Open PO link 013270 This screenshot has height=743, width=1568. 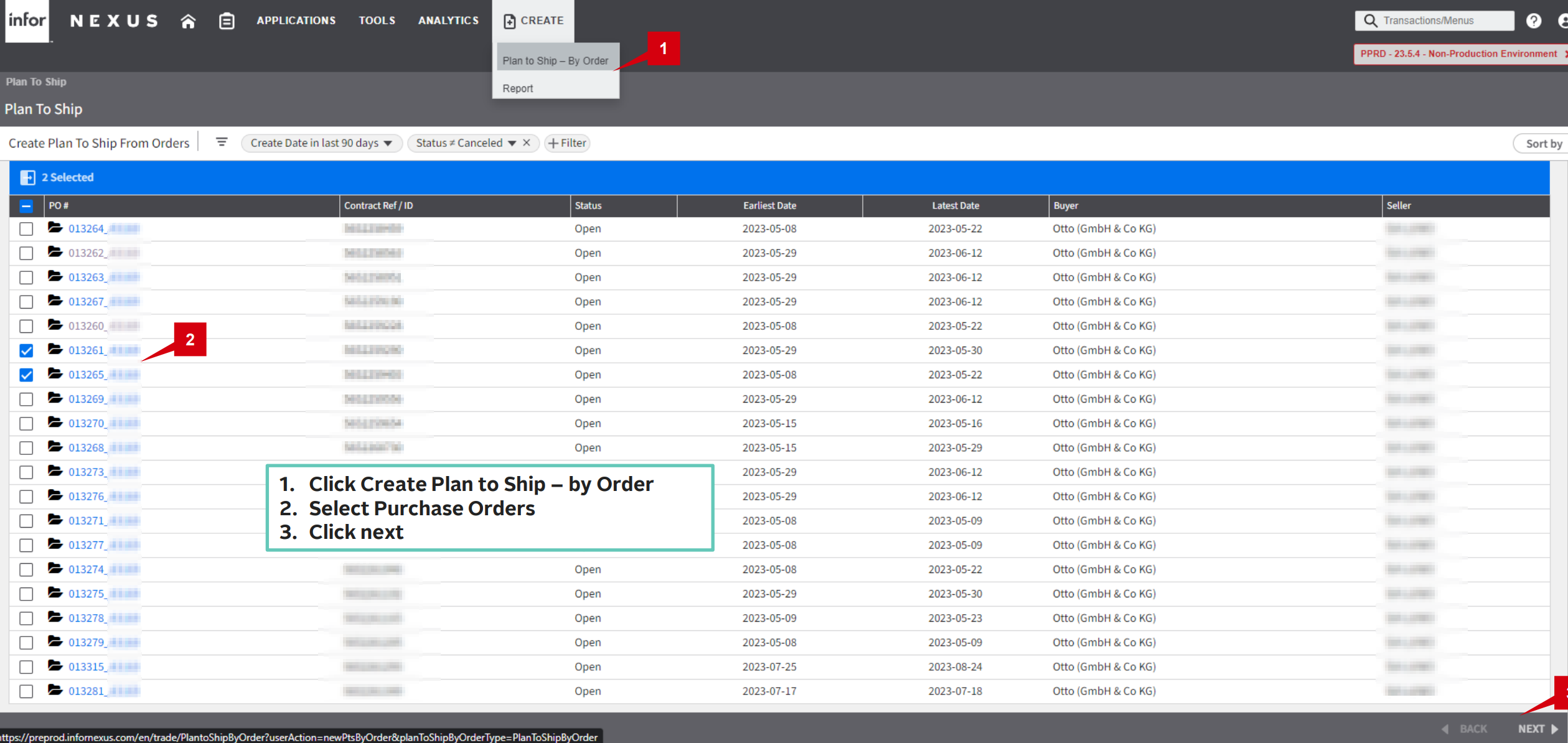[87, 423]
